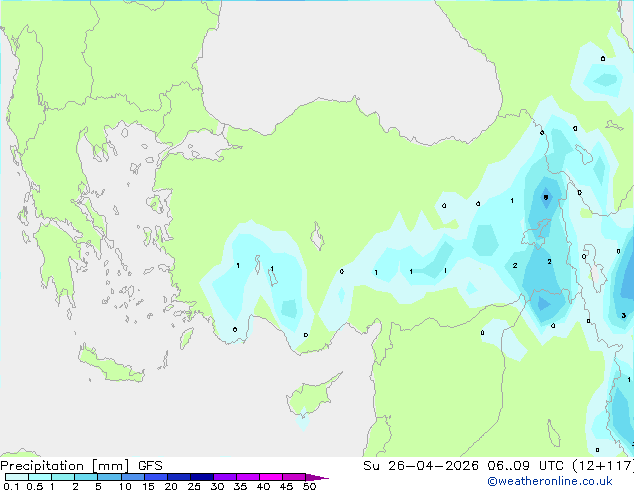Click the island of Crete on the map
This screenshot has width=634, height=490.
point(109,366)
